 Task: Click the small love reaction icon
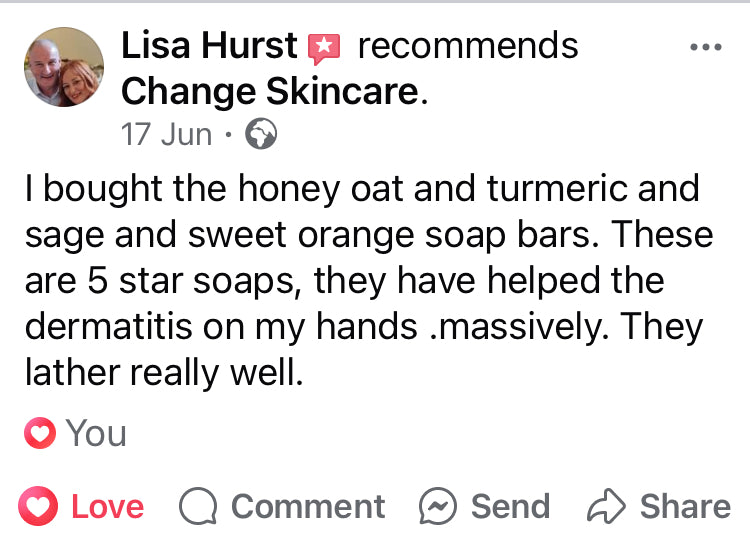coord(40,433)
